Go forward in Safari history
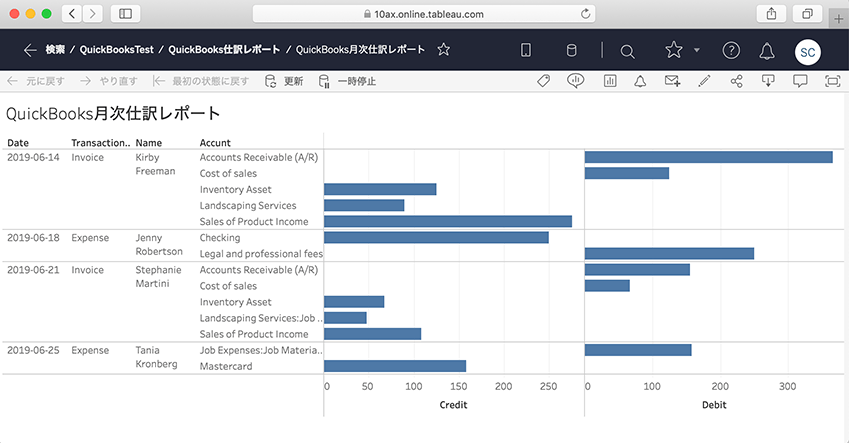 [x=93, y=14]
